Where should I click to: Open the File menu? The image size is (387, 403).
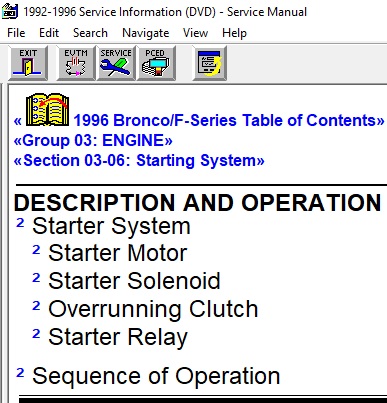pos(16,33)
